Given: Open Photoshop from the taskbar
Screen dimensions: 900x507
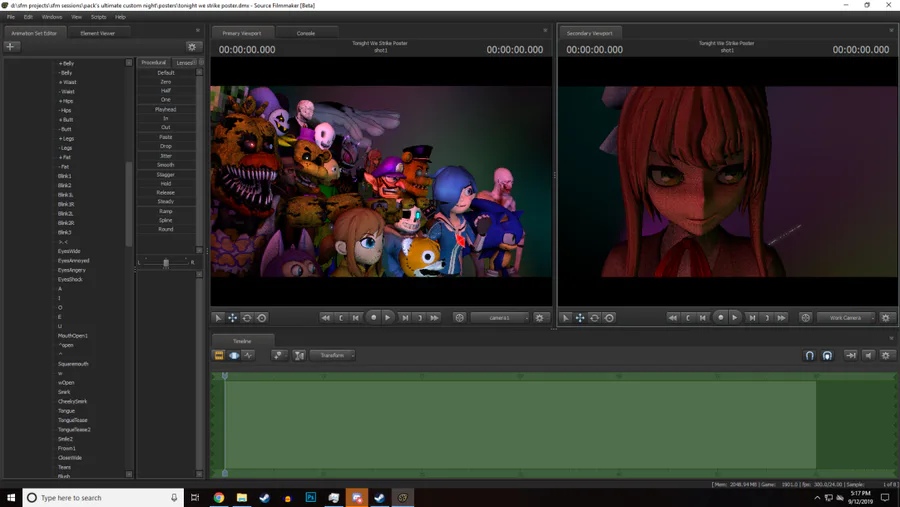Looking at the screenshot, I should pos(311,498).
